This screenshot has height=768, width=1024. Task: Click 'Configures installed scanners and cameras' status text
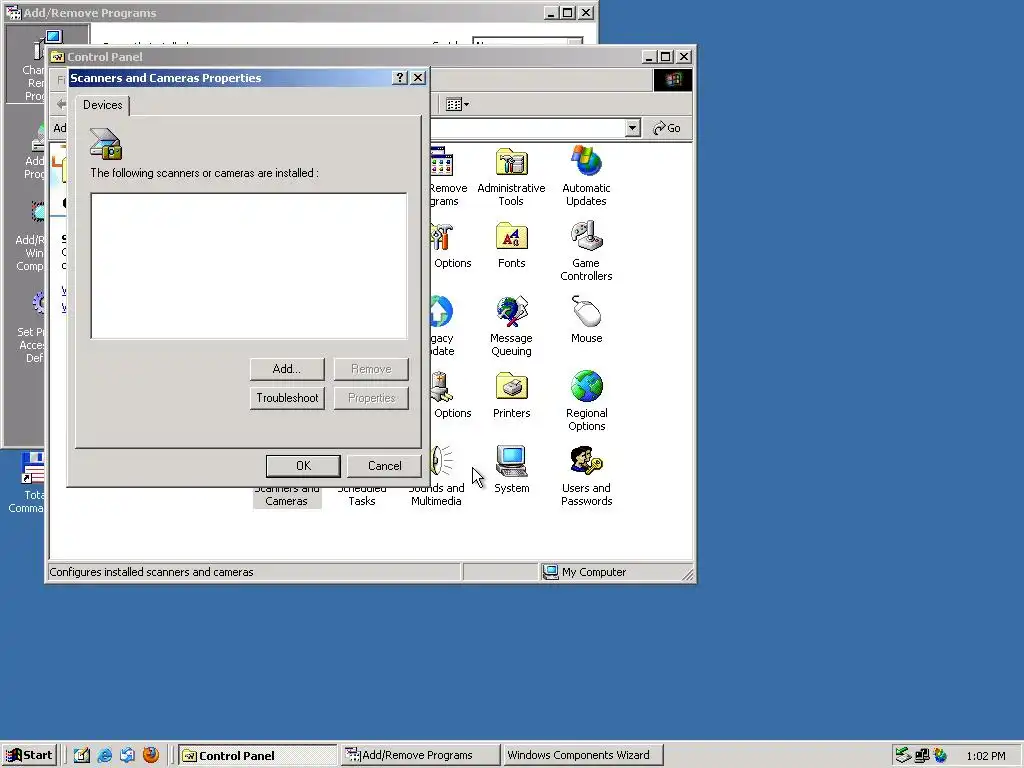click(x=152, y=572)
